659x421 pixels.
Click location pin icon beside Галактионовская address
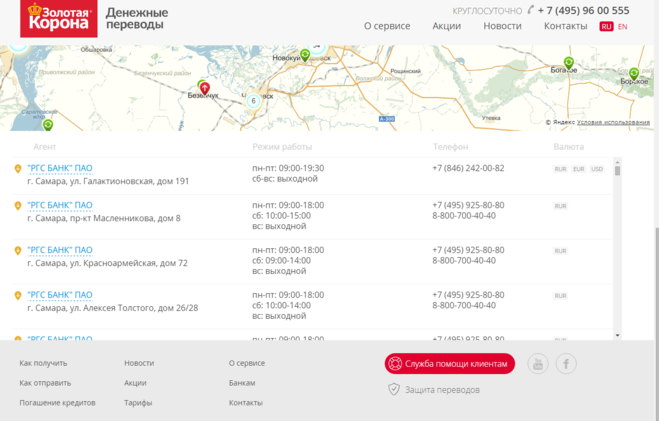[18, 169]
